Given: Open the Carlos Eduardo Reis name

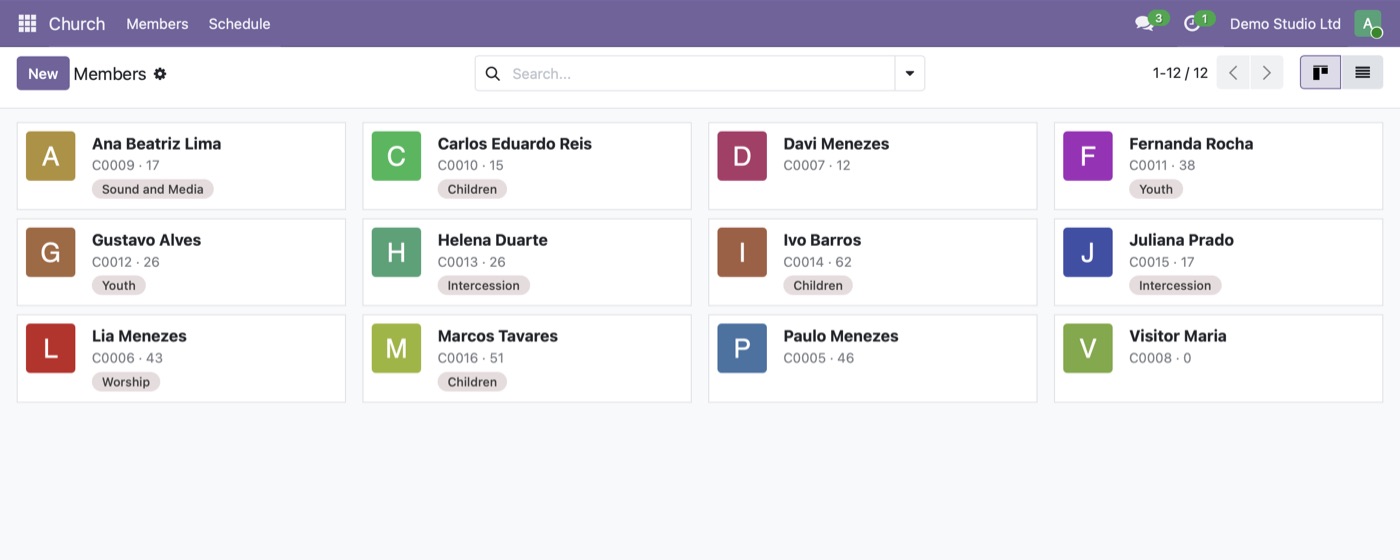Looking at the screenshot, I should coord(515,144).
